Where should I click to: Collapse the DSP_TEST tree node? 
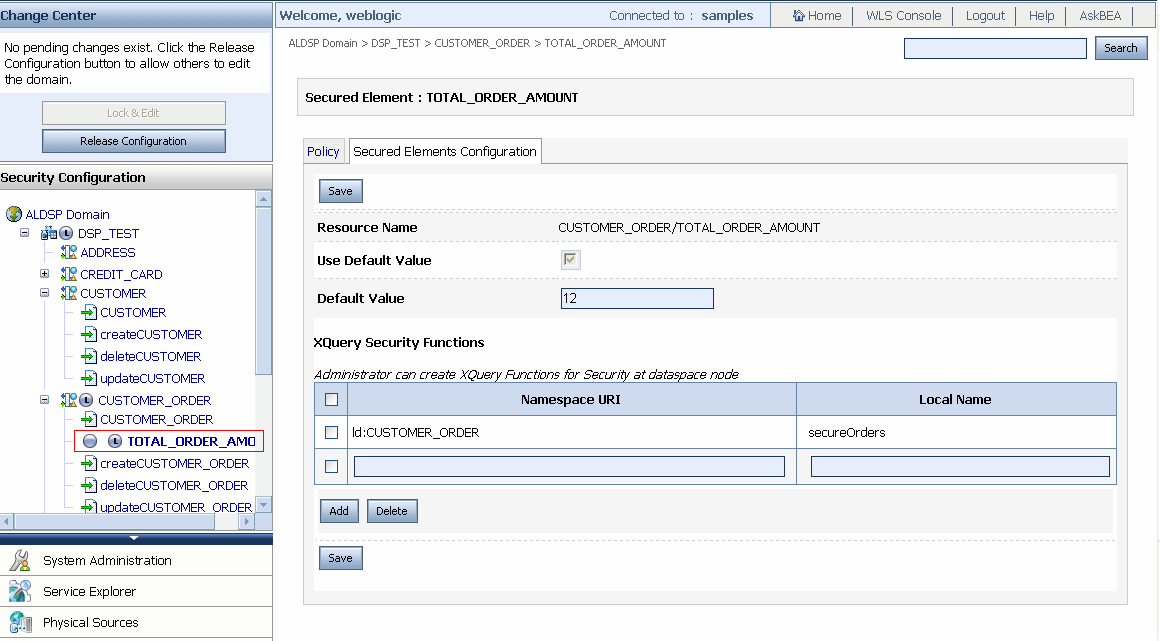(24, 232)
